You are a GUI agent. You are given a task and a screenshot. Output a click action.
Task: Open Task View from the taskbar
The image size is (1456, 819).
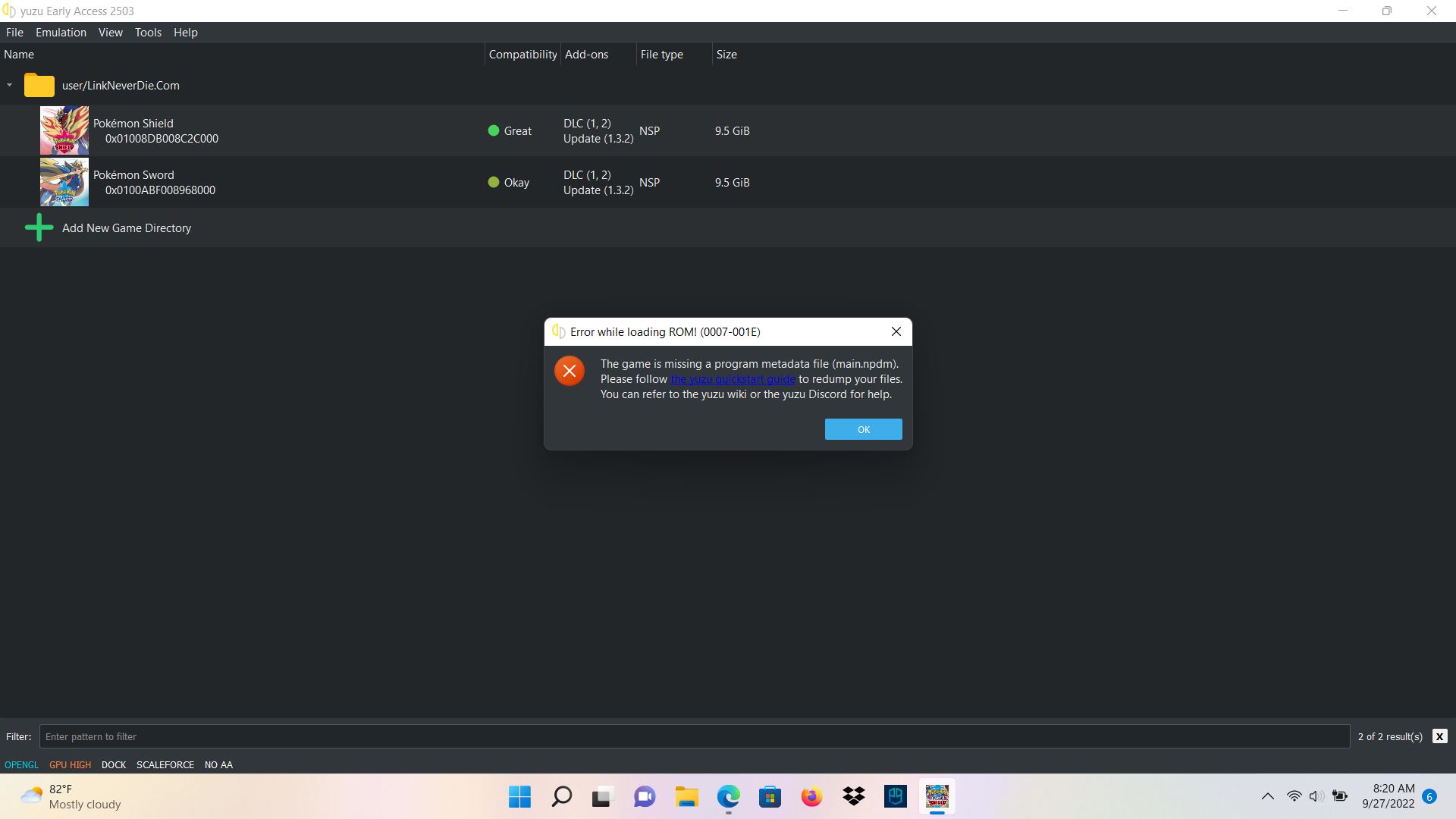tap(602, 796)
